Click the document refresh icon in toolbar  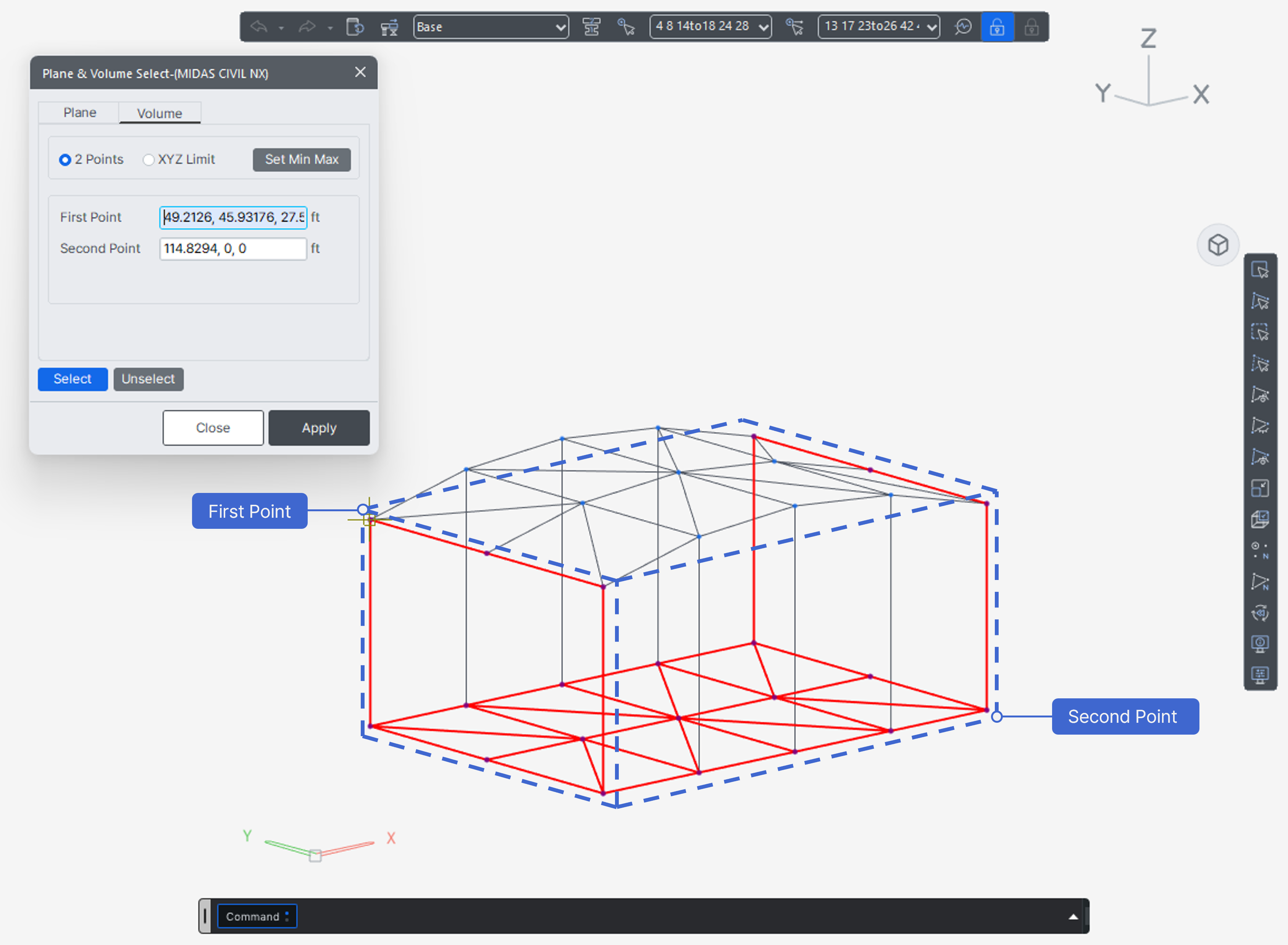click(x=355, y=27)
